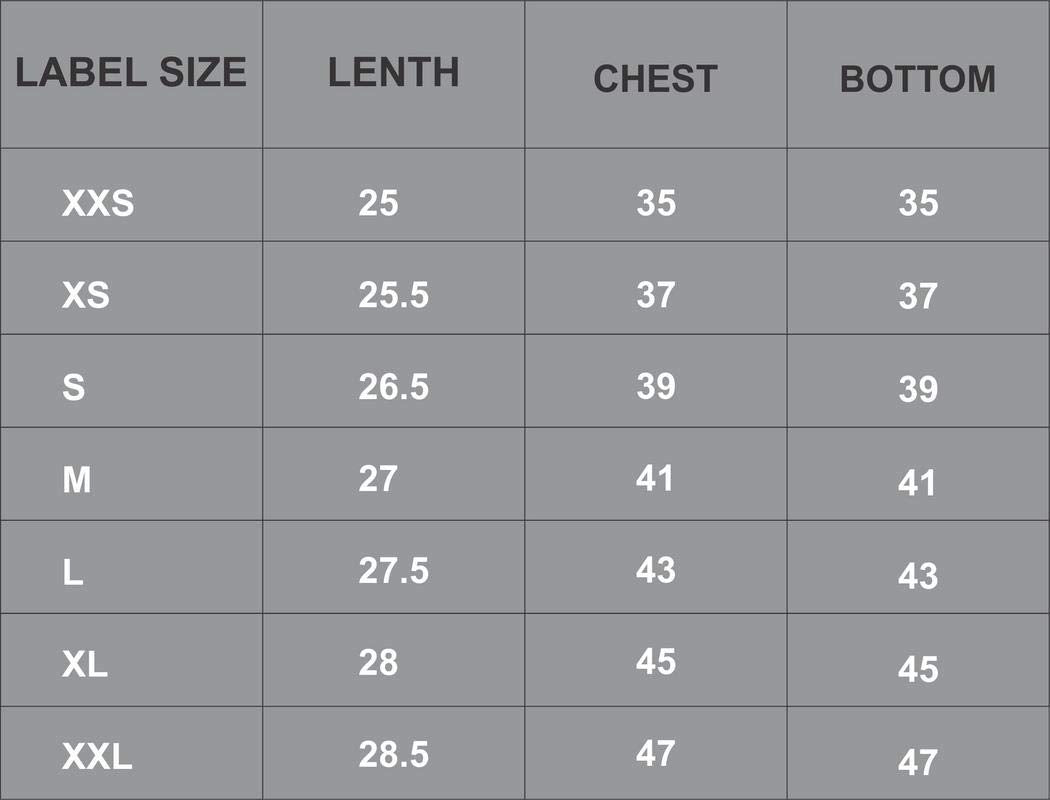Select the XS size label cell

click(86, 296)
